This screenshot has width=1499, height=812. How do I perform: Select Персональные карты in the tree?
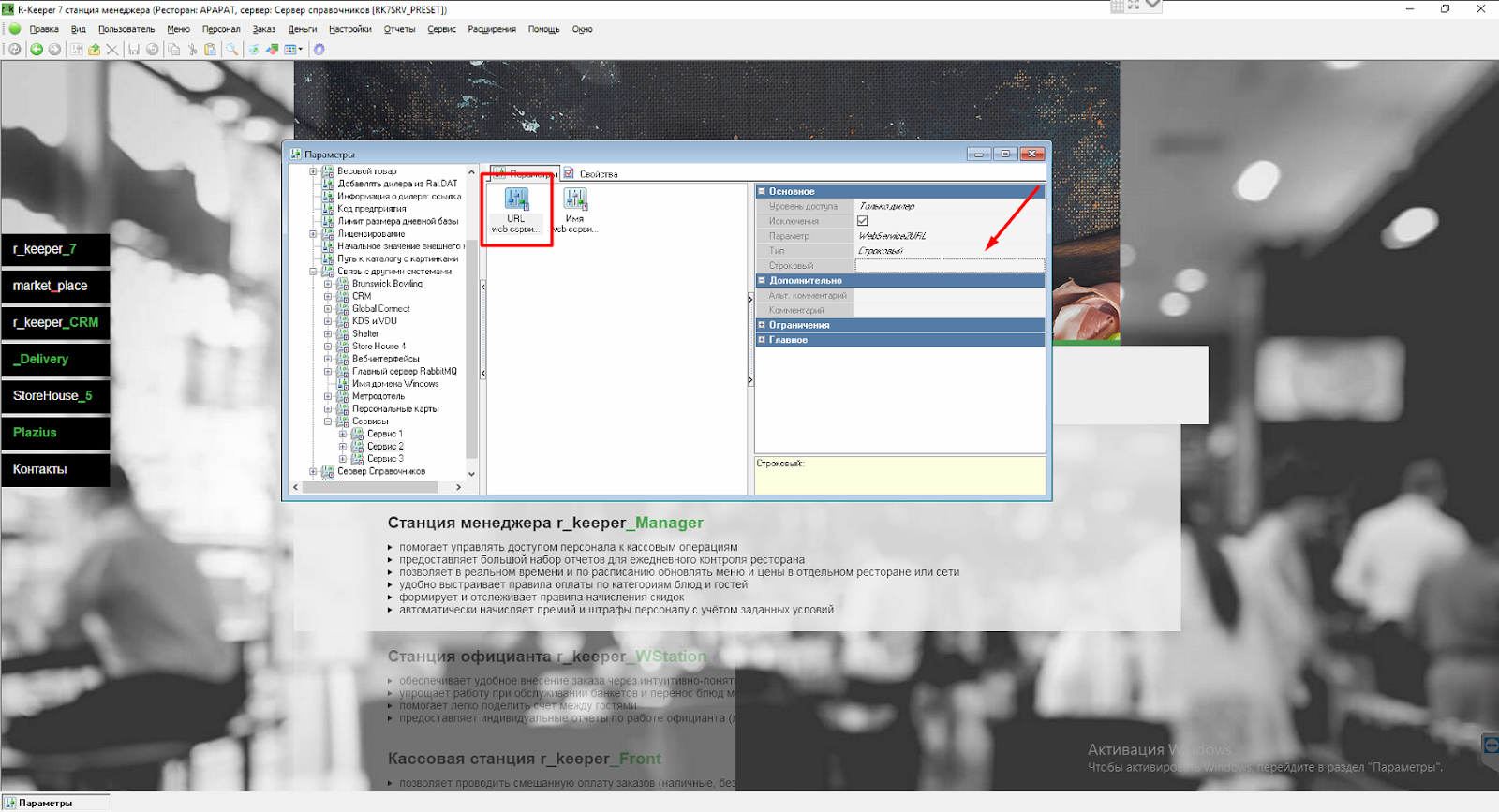(x=394, y=409)
